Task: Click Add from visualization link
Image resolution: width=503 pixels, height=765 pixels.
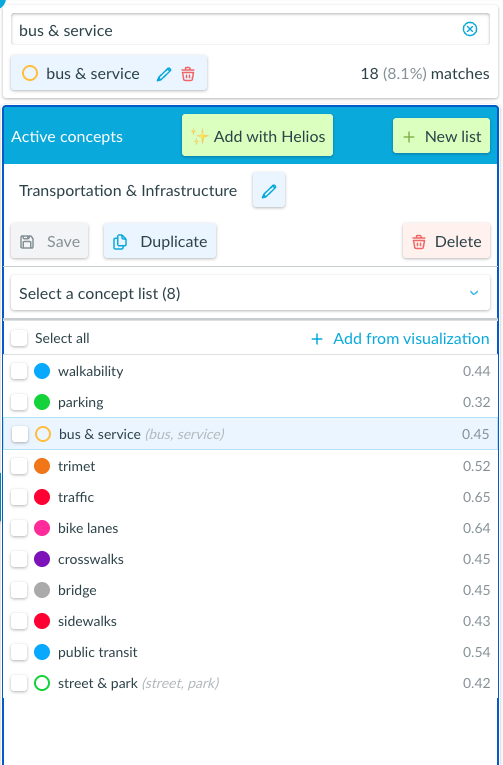Action: (400, 339)
